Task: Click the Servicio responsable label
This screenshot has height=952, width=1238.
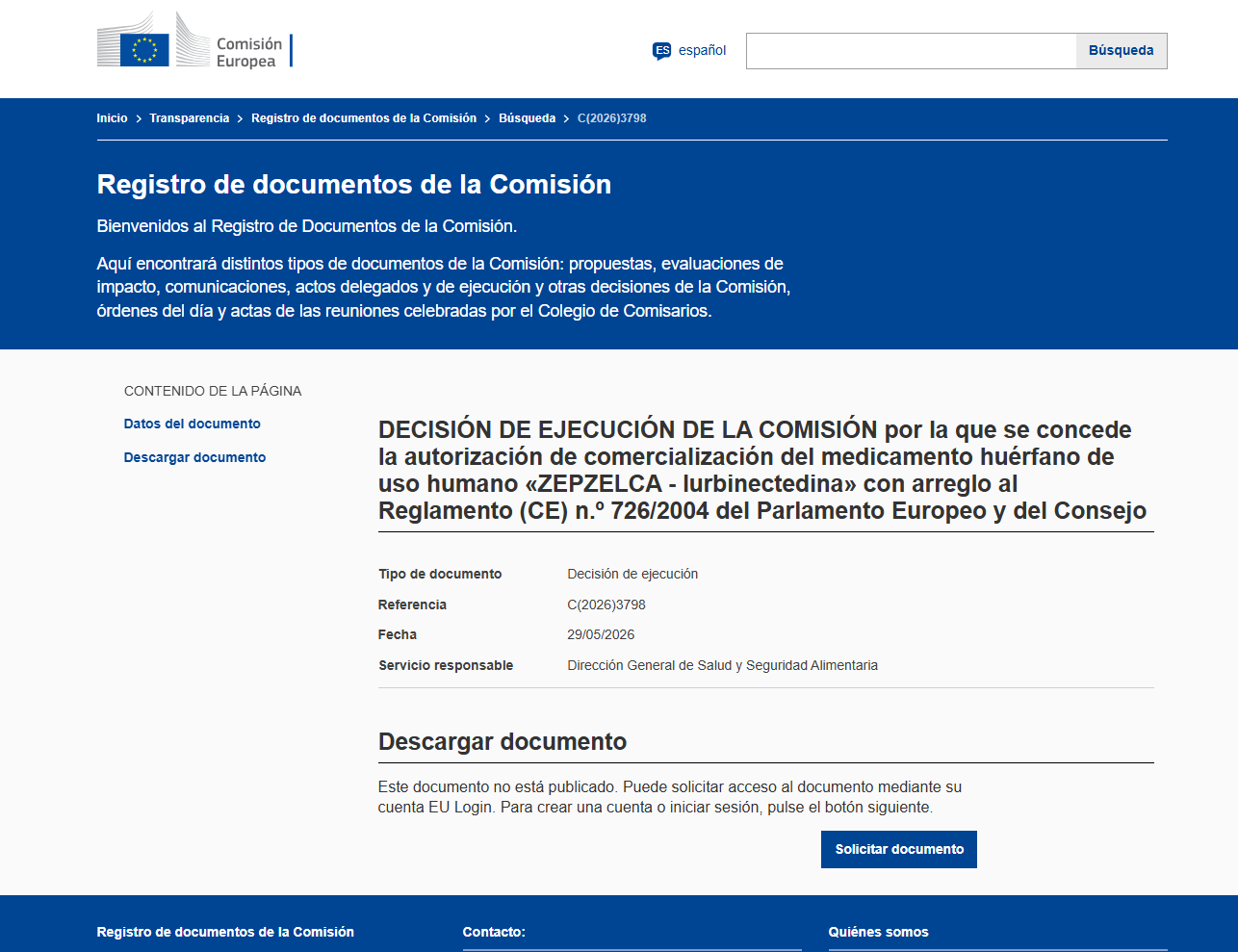Action: click(446, 665)
